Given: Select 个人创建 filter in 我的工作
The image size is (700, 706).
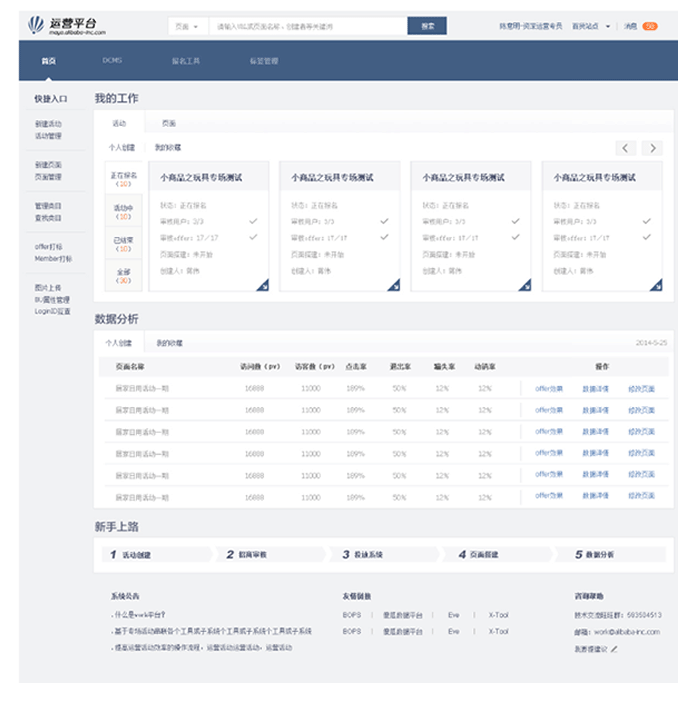Looking at the screenshot, I should 122,147.
